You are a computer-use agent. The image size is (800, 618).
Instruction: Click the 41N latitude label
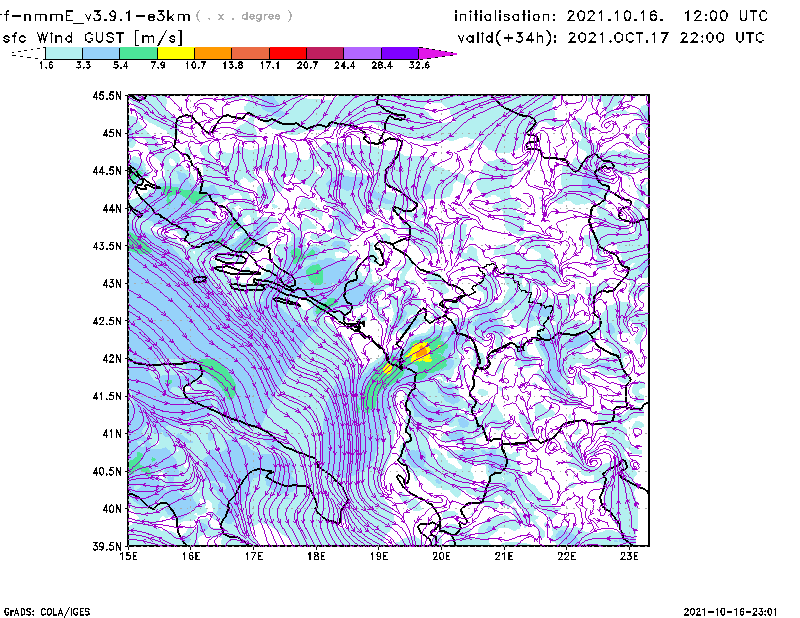point(112,434)
